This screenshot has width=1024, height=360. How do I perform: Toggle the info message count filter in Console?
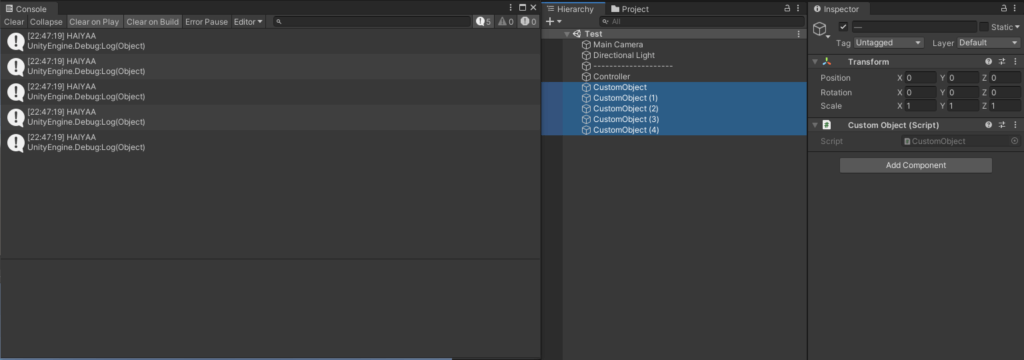coord(483,22)
